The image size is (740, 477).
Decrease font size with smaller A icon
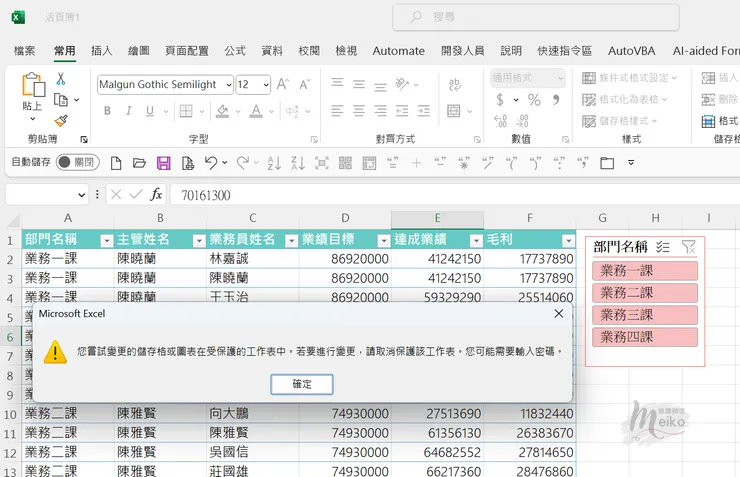[x=305, y=84]
